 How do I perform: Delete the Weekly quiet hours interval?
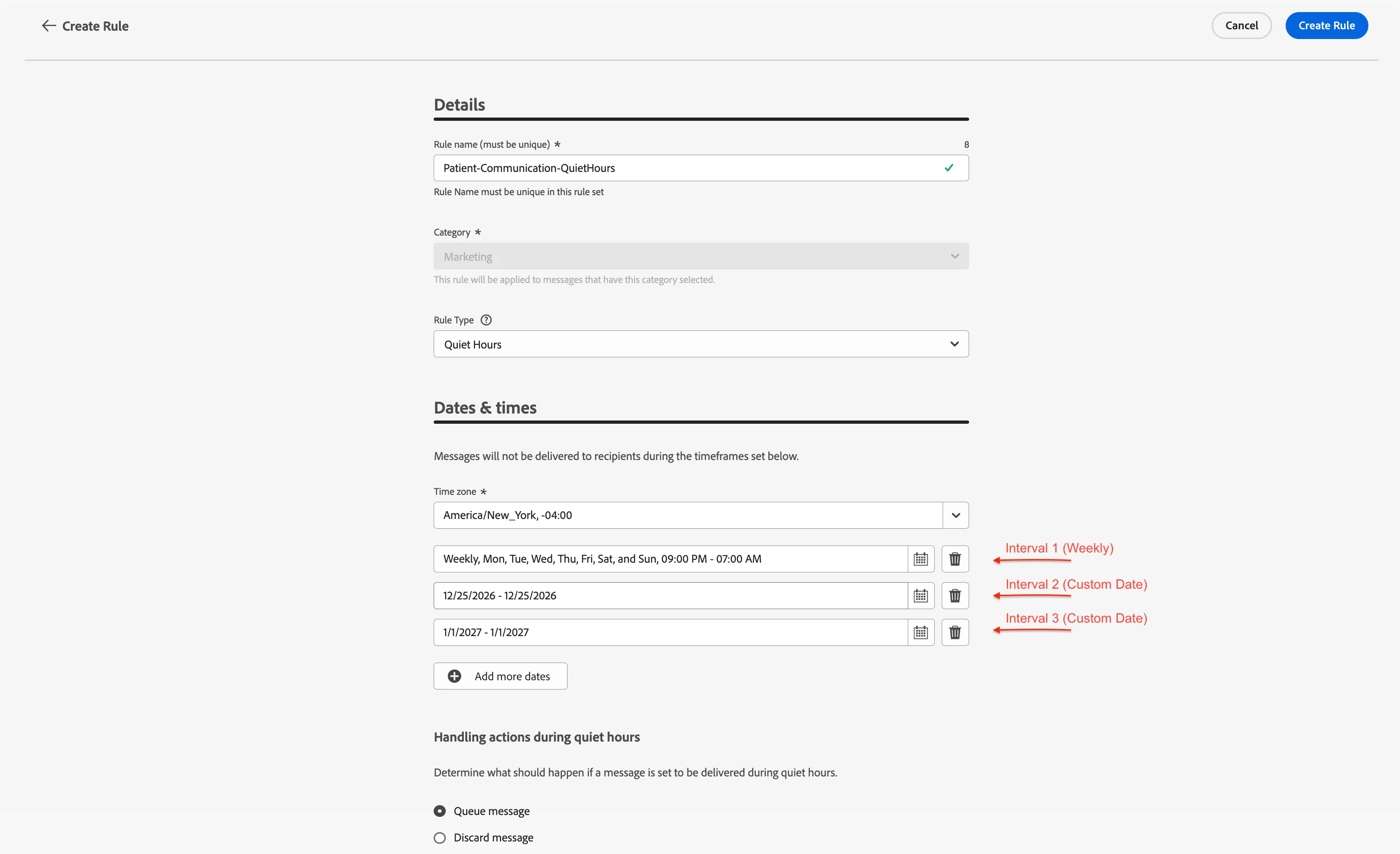click(955, 559)
